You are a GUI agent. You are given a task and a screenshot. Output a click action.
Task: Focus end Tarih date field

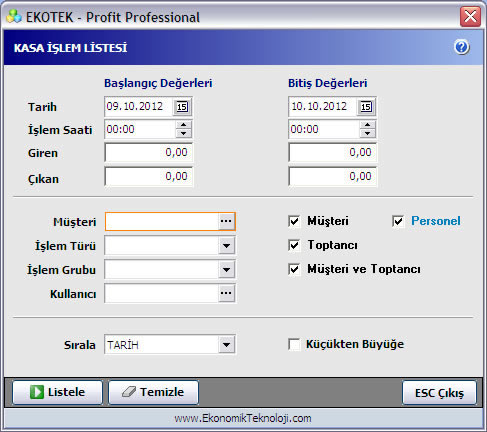(x=323, y=107)
